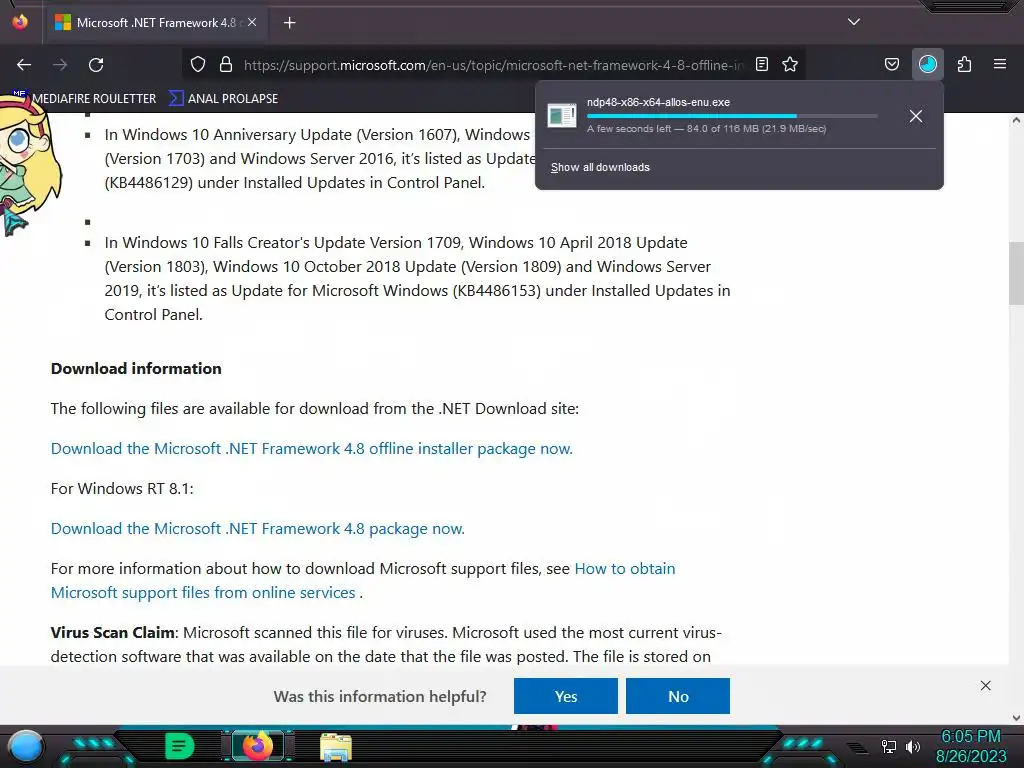The width and height of the screenshot is (1024, 768).
Task: Click the forward navigation arrow
Action: [60, 65]
